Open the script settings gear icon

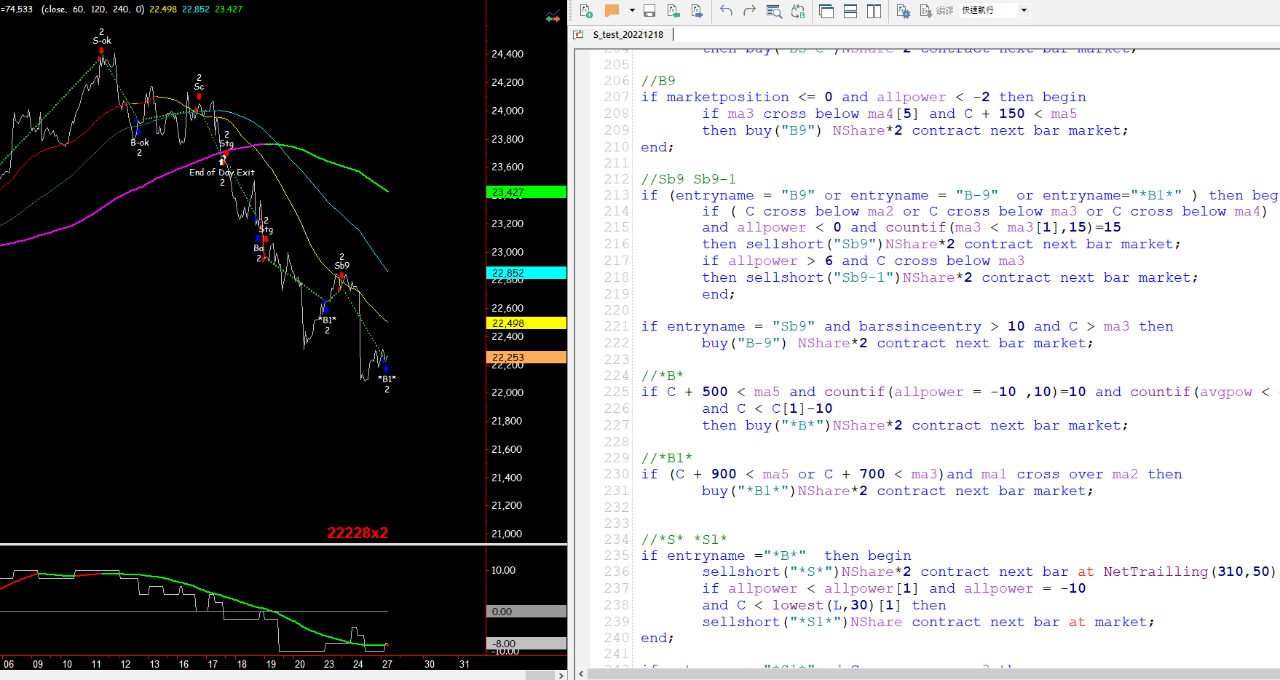pyautogui.click(x=903, y=11)
